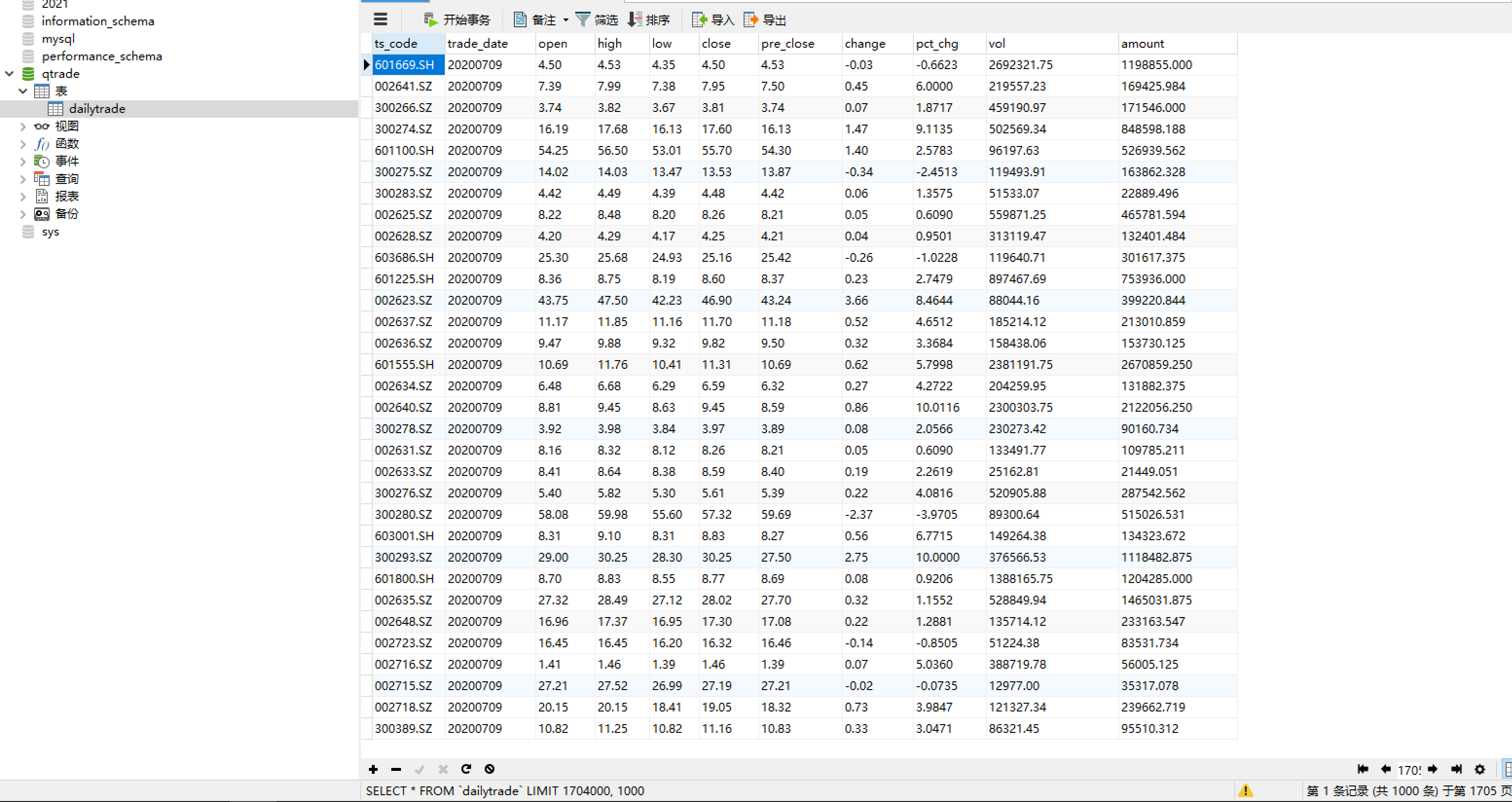Launch the 导入 import wizard
The height and width of the screenshot is (802, 1512).
click(713, 19)
